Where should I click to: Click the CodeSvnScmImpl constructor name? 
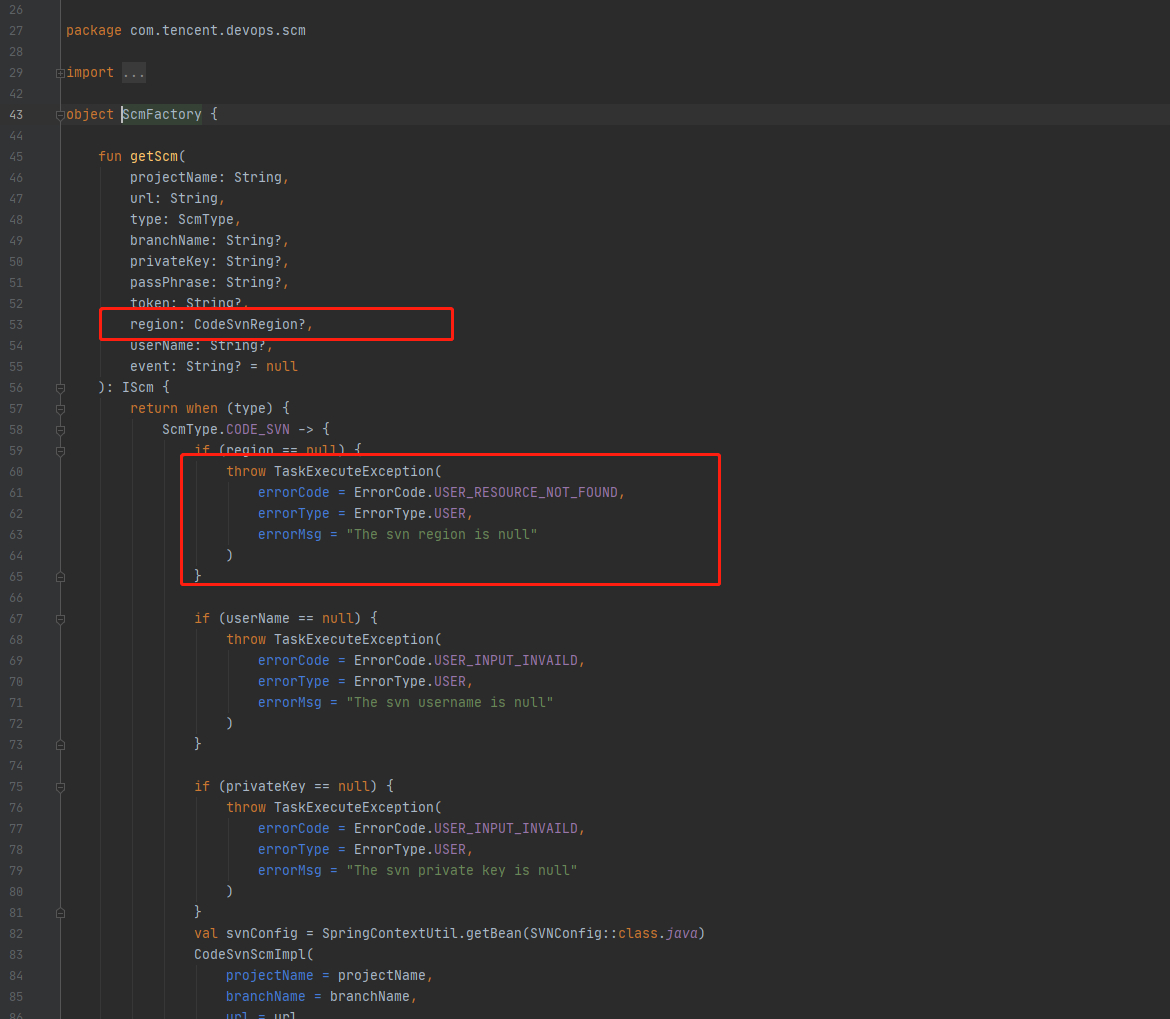[x=252, y=954]
